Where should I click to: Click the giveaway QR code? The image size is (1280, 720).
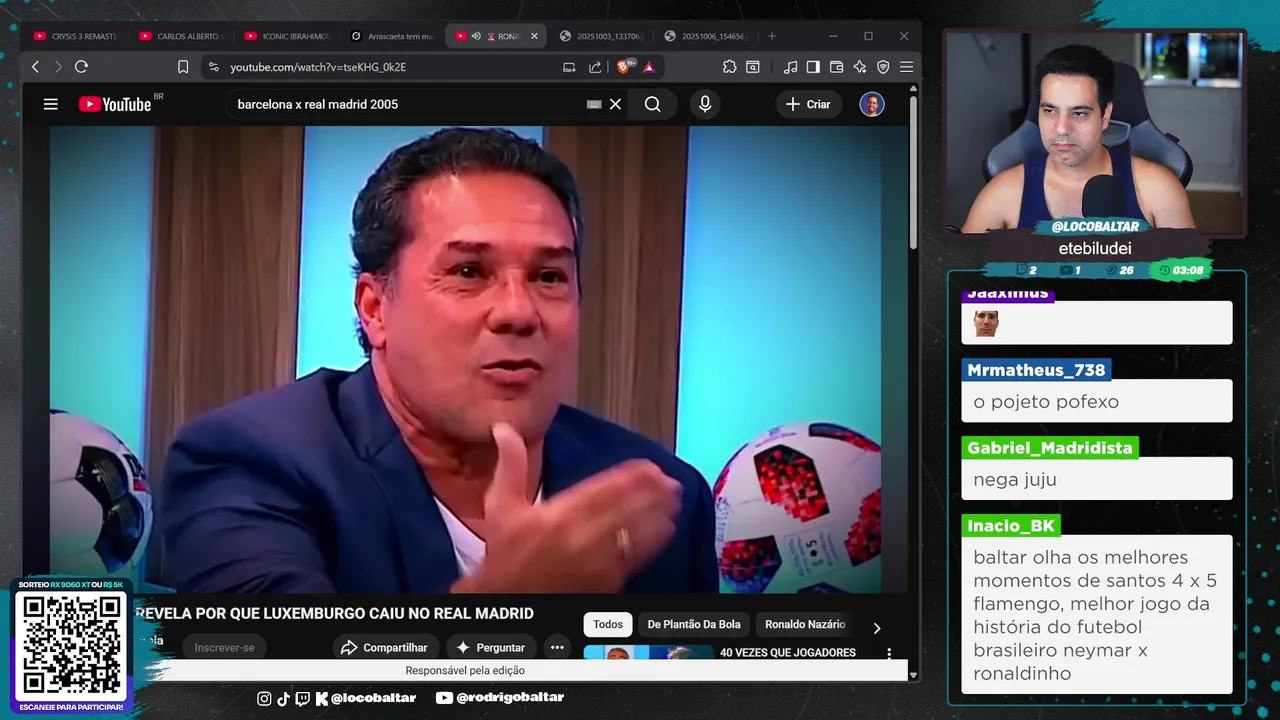tap(70, 646)
